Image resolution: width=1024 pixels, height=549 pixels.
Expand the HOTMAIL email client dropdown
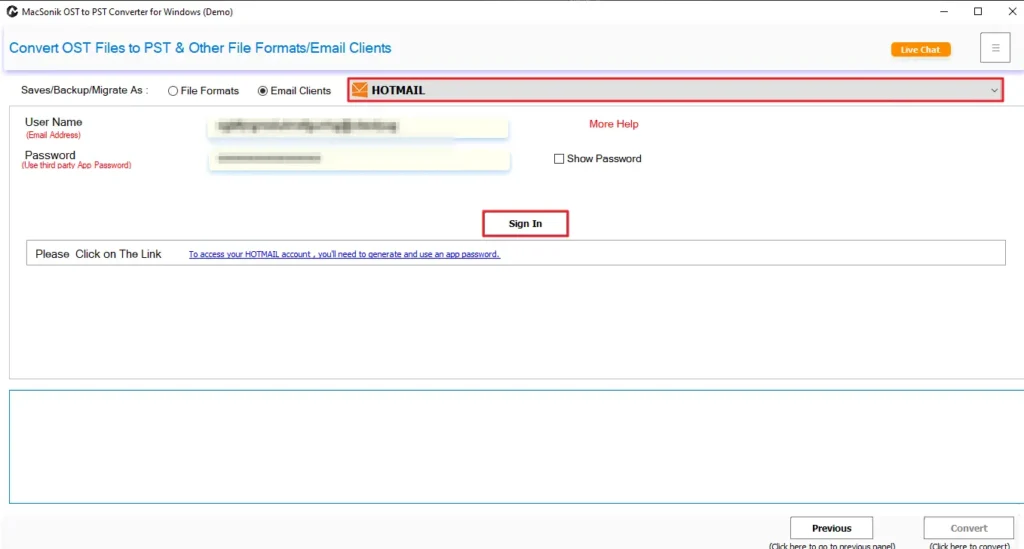[675, 90]
